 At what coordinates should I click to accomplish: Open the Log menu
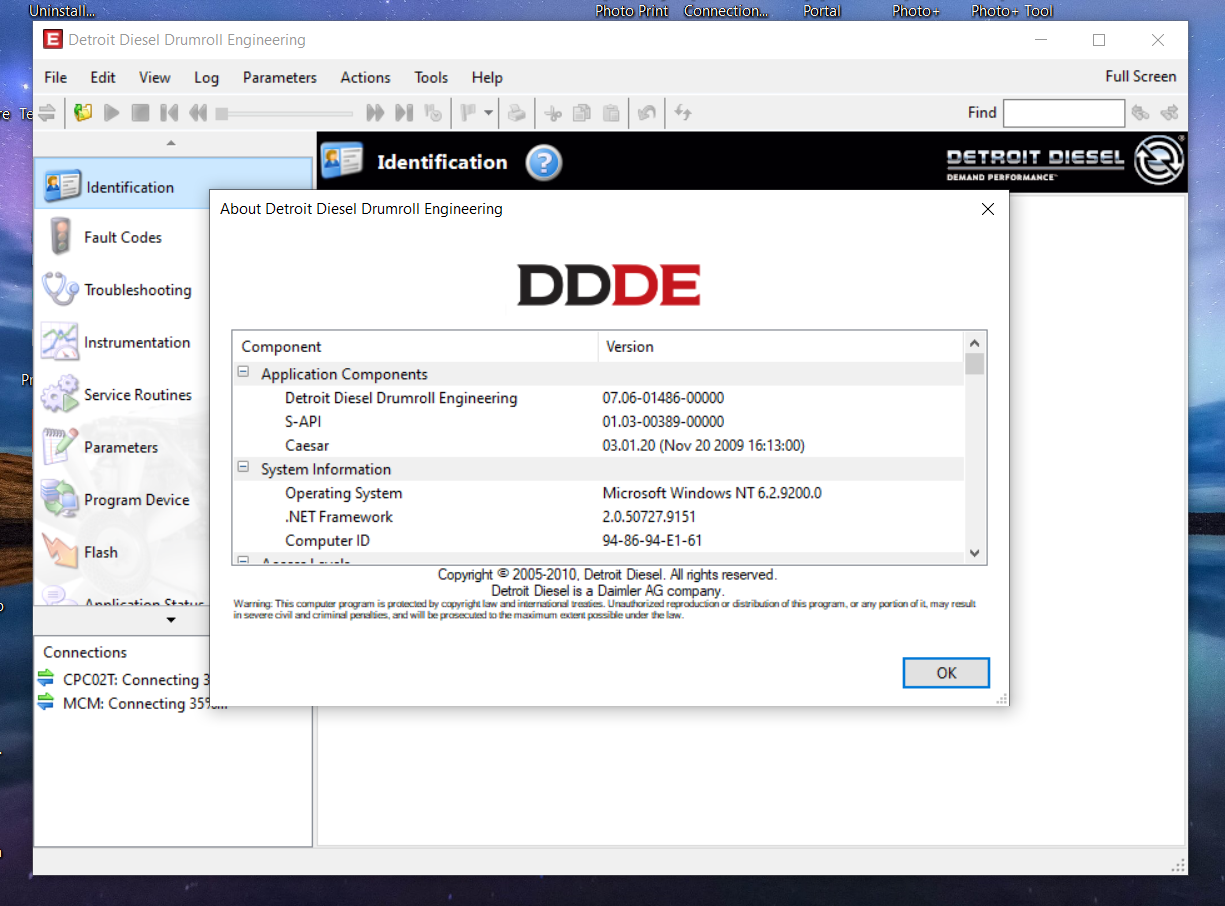(x=206, y=77)
